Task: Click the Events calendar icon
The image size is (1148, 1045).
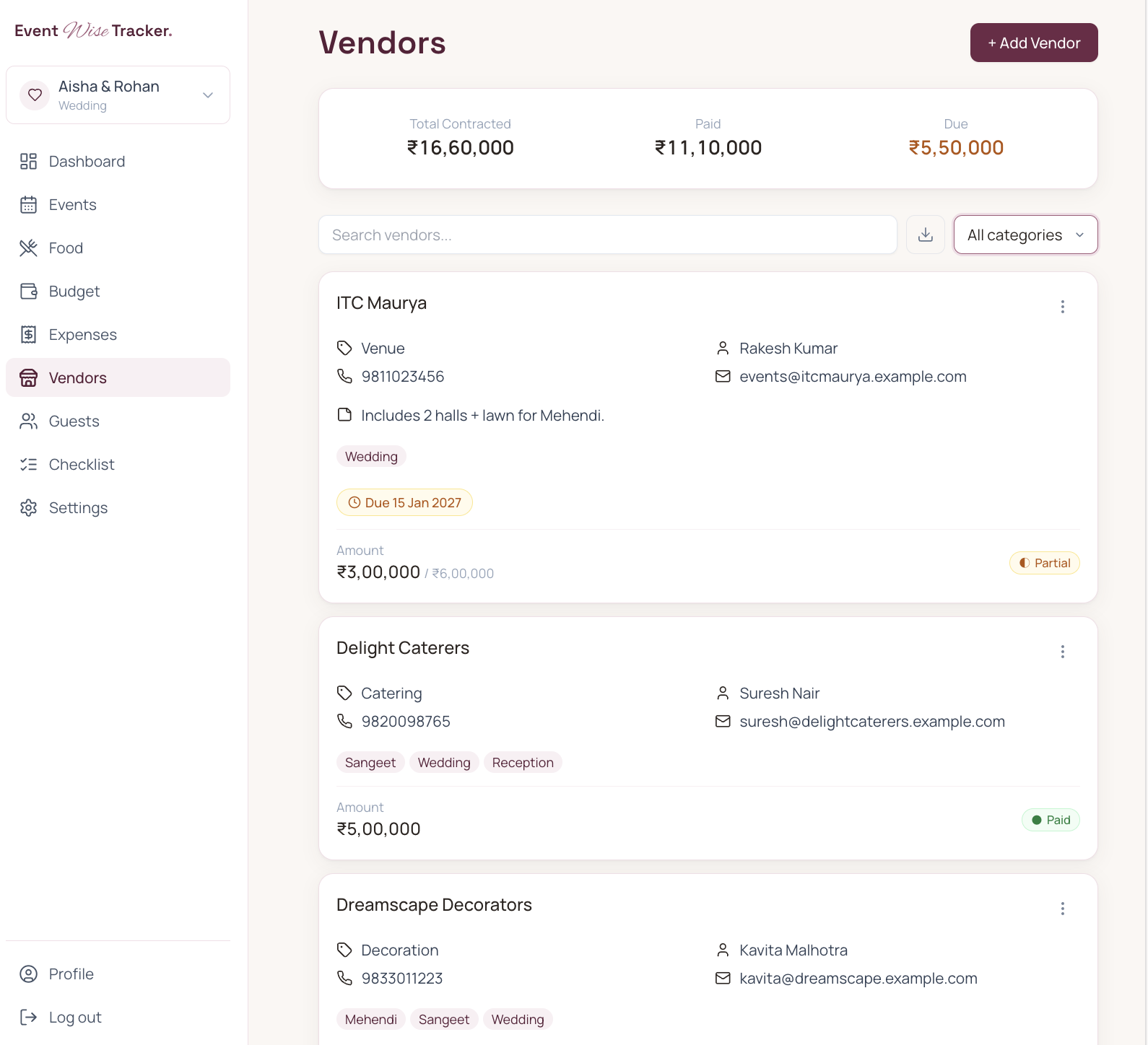Action: click(x=28, y=205)
